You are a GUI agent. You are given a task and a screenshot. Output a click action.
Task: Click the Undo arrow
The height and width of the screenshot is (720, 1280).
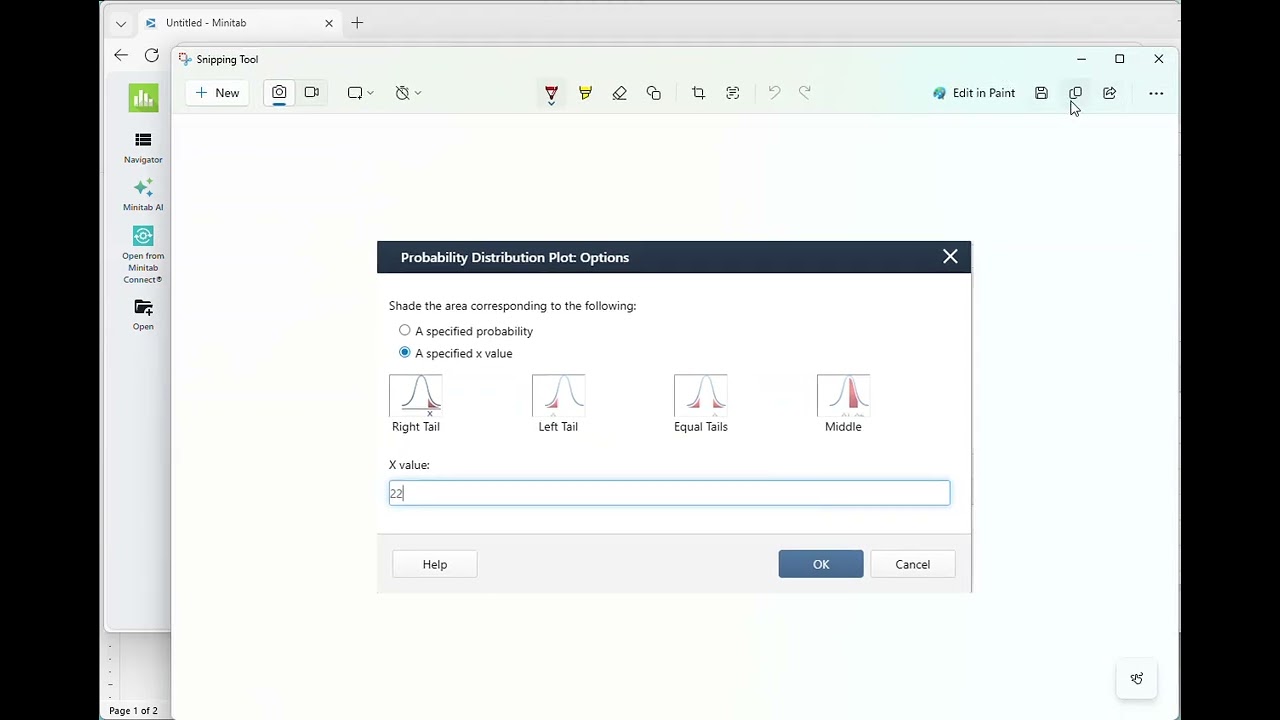click(x=774, y=93)
